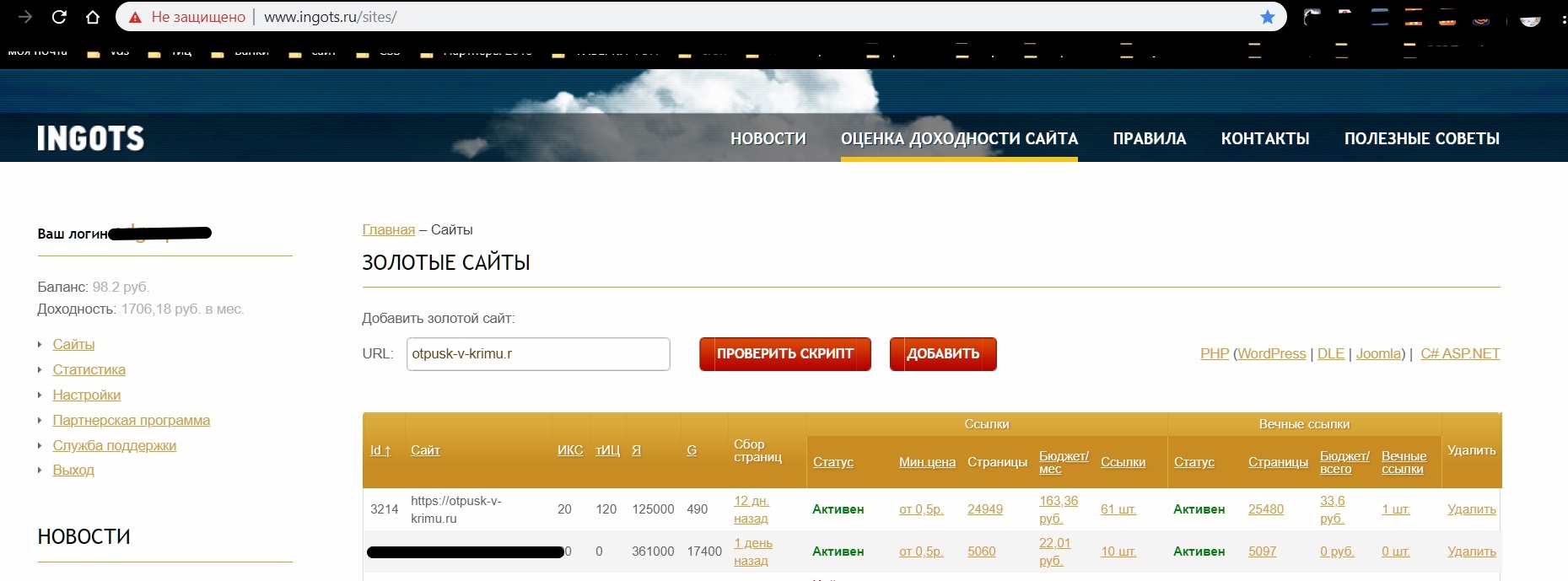
Task: Click the Id cell 3214
Action: pyautogui.click(x=385, y=509)
